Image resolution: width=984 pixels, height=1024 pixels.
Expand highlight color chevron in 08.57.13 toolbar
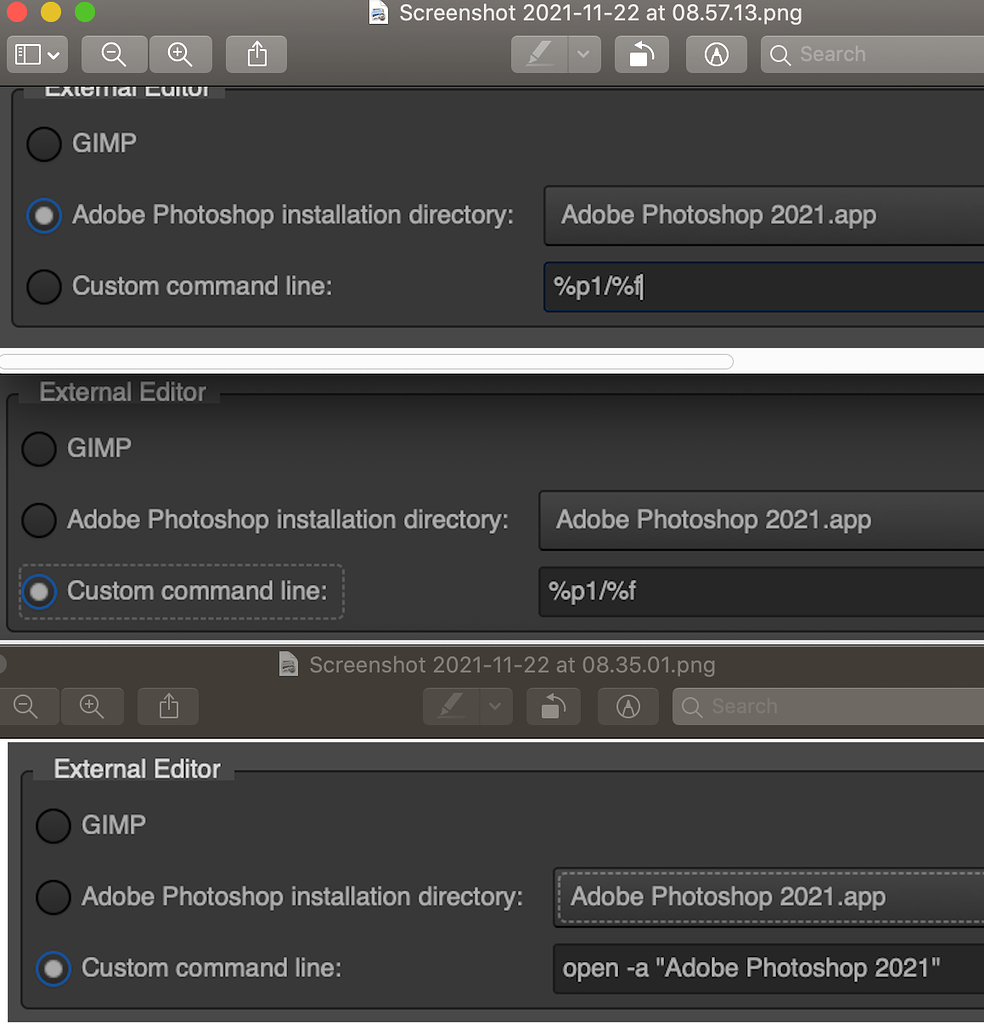tap(583, 54)
